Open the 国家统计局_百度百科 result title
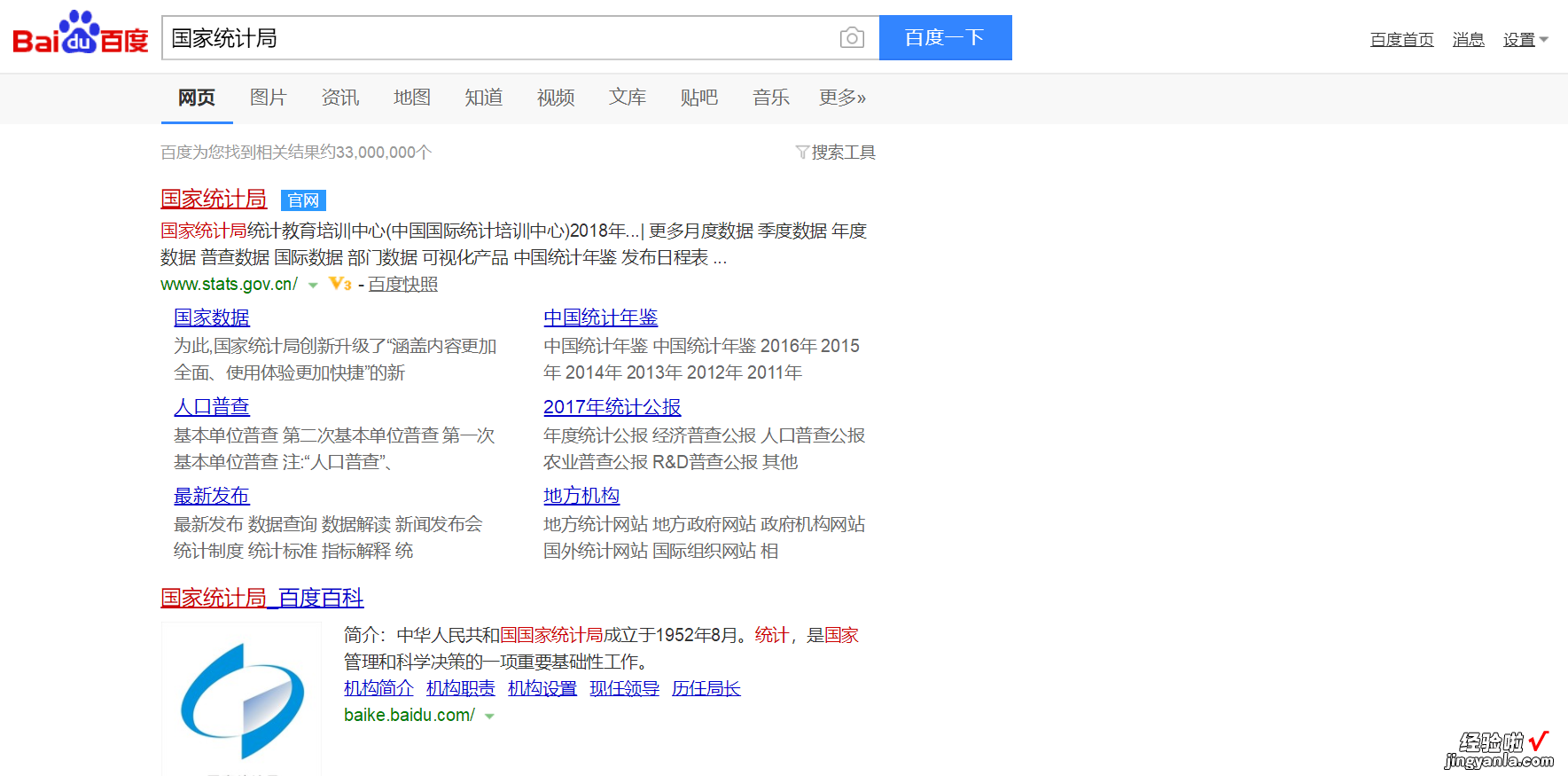Viewport: 1568px width, 776px height. click(x=262, y=598)
